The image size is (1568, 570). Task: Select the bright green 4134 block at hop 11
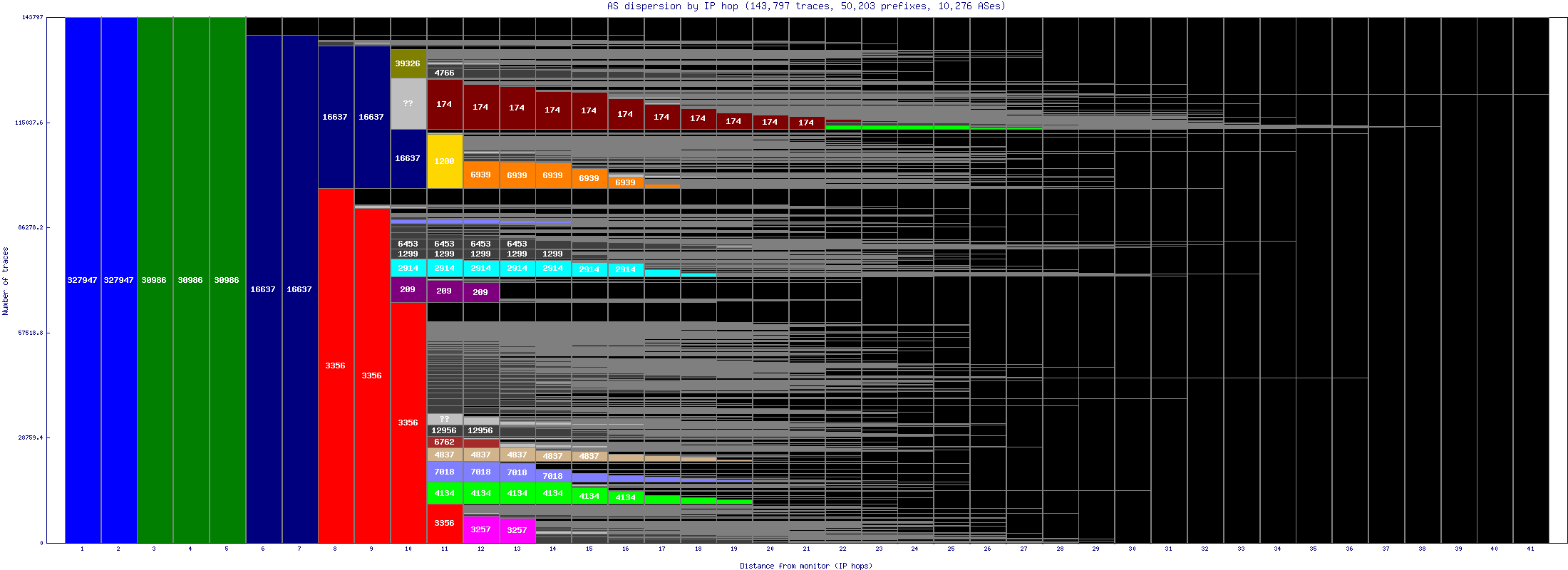tap(445, 493)
